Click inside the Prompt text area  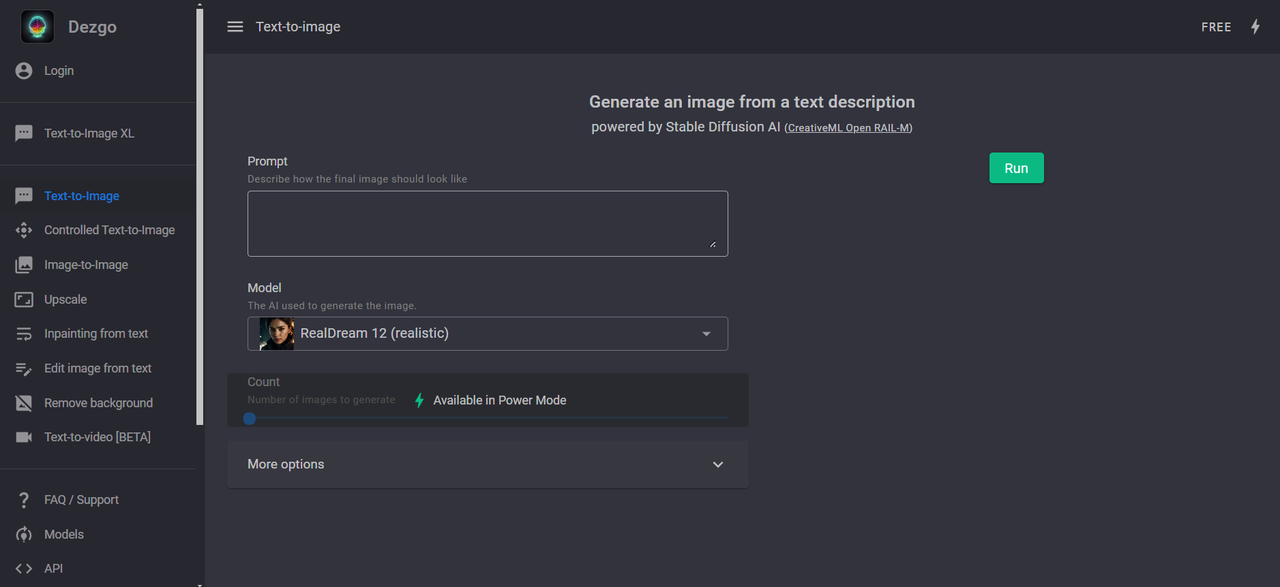[x=488, y=224]
